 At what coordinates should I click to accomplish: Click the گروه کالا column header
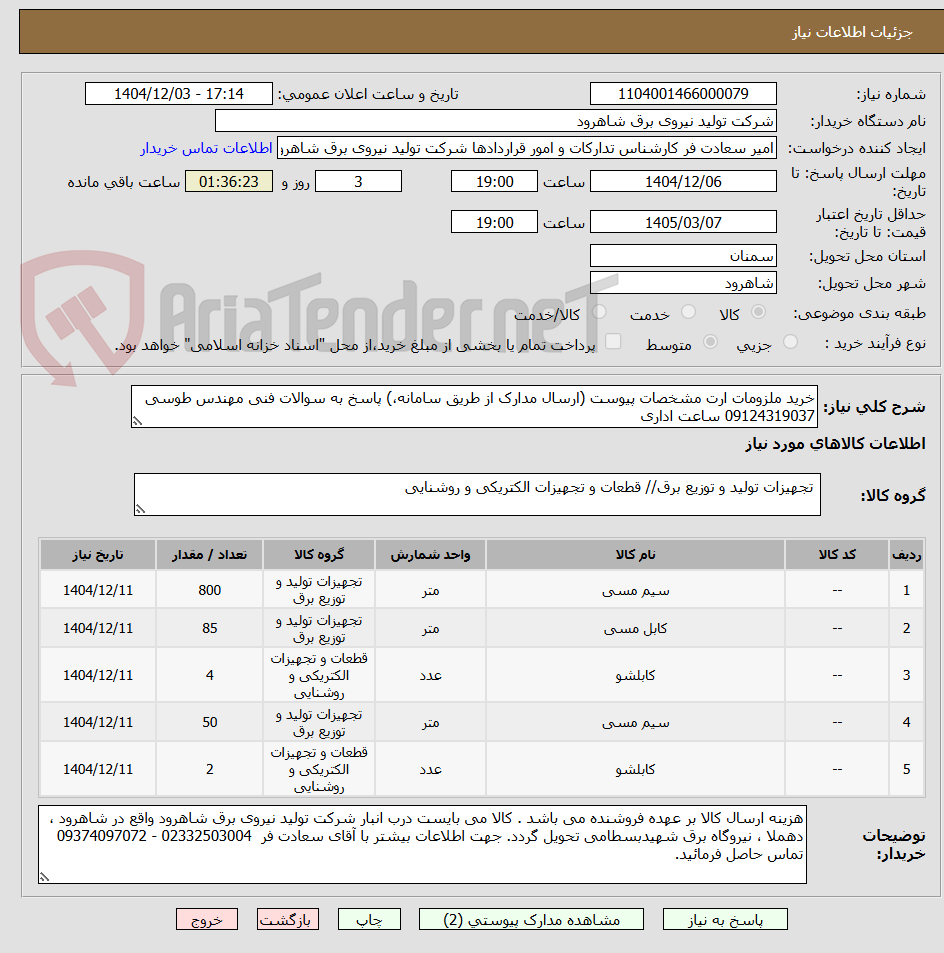[x=319, y=554]
